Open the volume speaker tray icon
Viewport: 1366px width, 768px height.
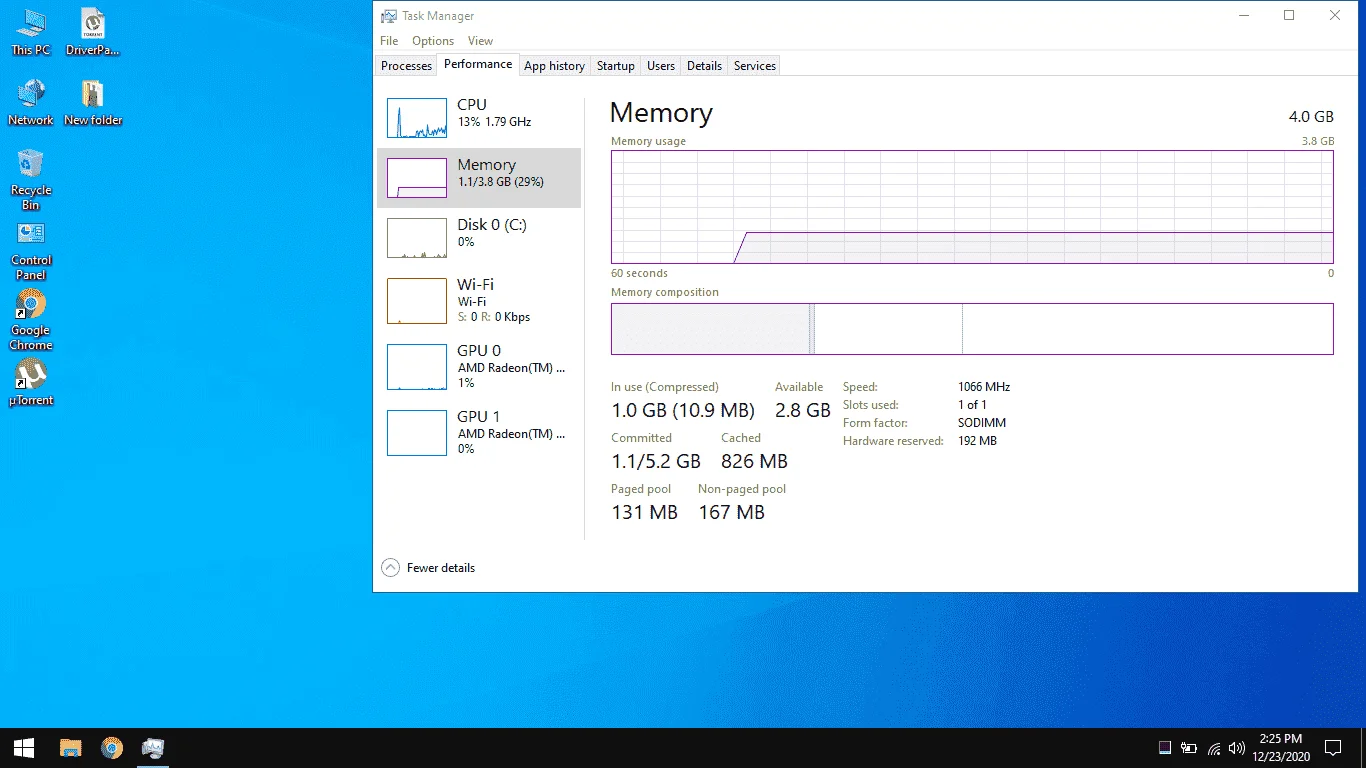(x=1237, y=748)
